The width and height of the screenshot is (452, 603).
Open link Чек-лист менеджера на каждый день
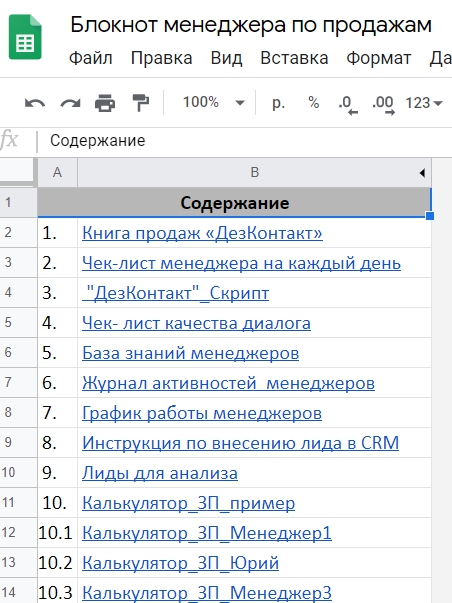241,263
